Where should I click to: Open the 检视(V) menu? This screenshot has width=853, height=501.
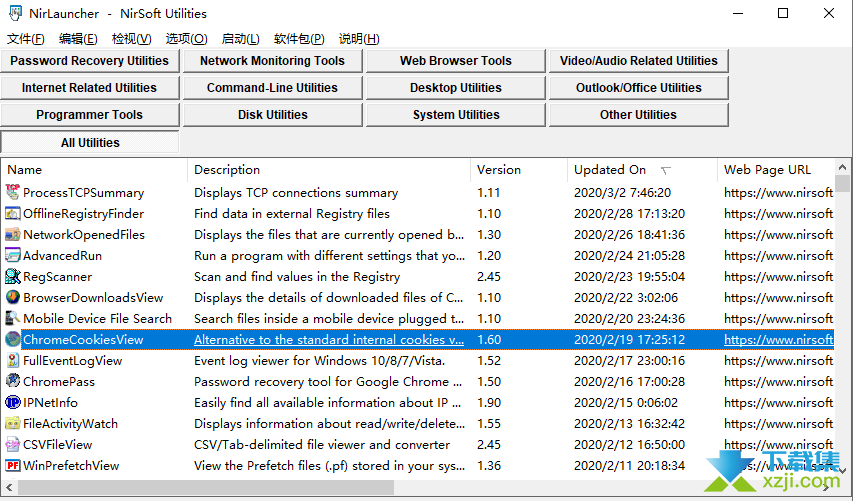[131, 39]
